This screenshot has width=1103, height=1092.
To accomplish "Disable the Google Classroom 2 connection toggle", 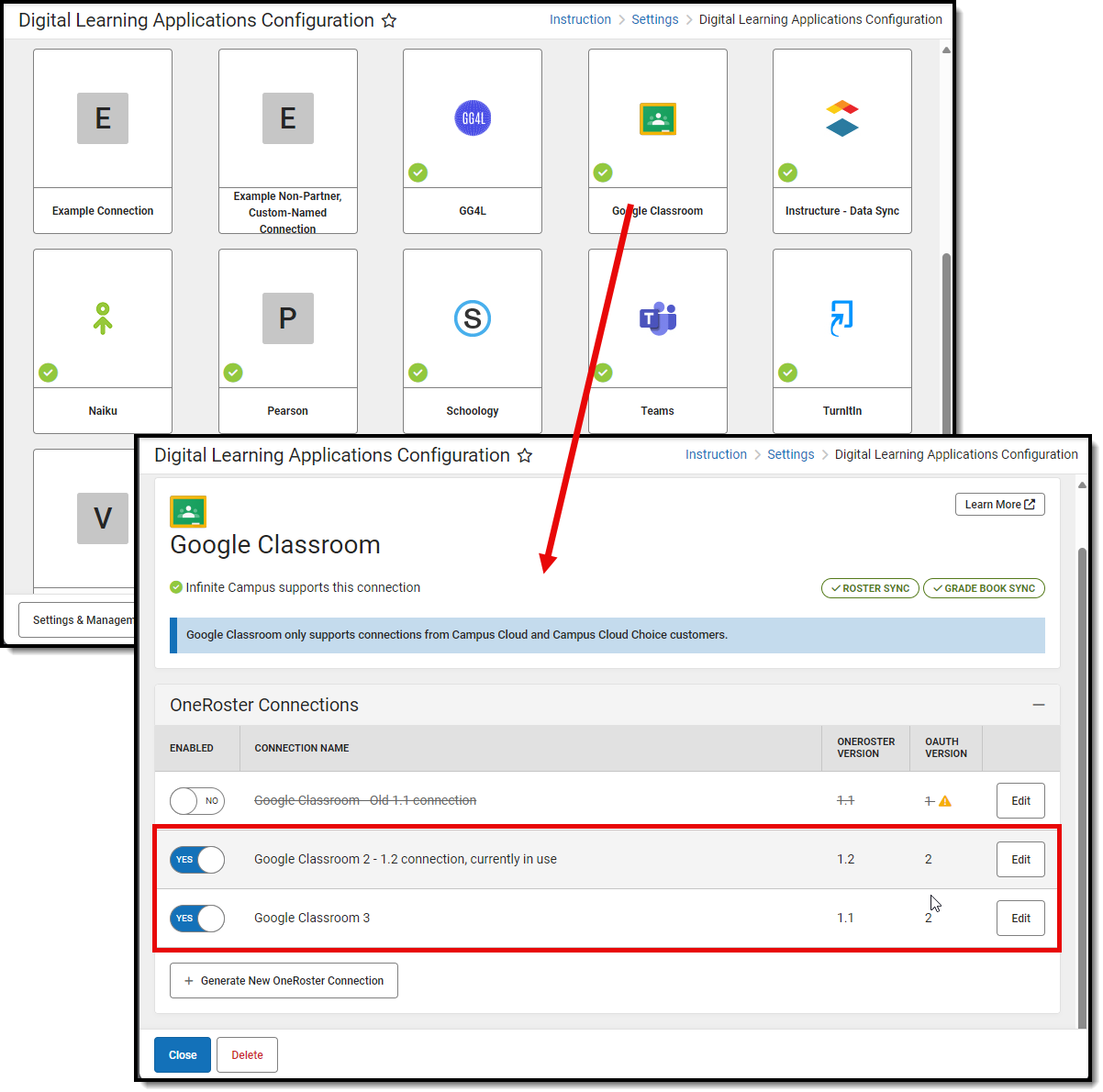I will tap(197, 860).
